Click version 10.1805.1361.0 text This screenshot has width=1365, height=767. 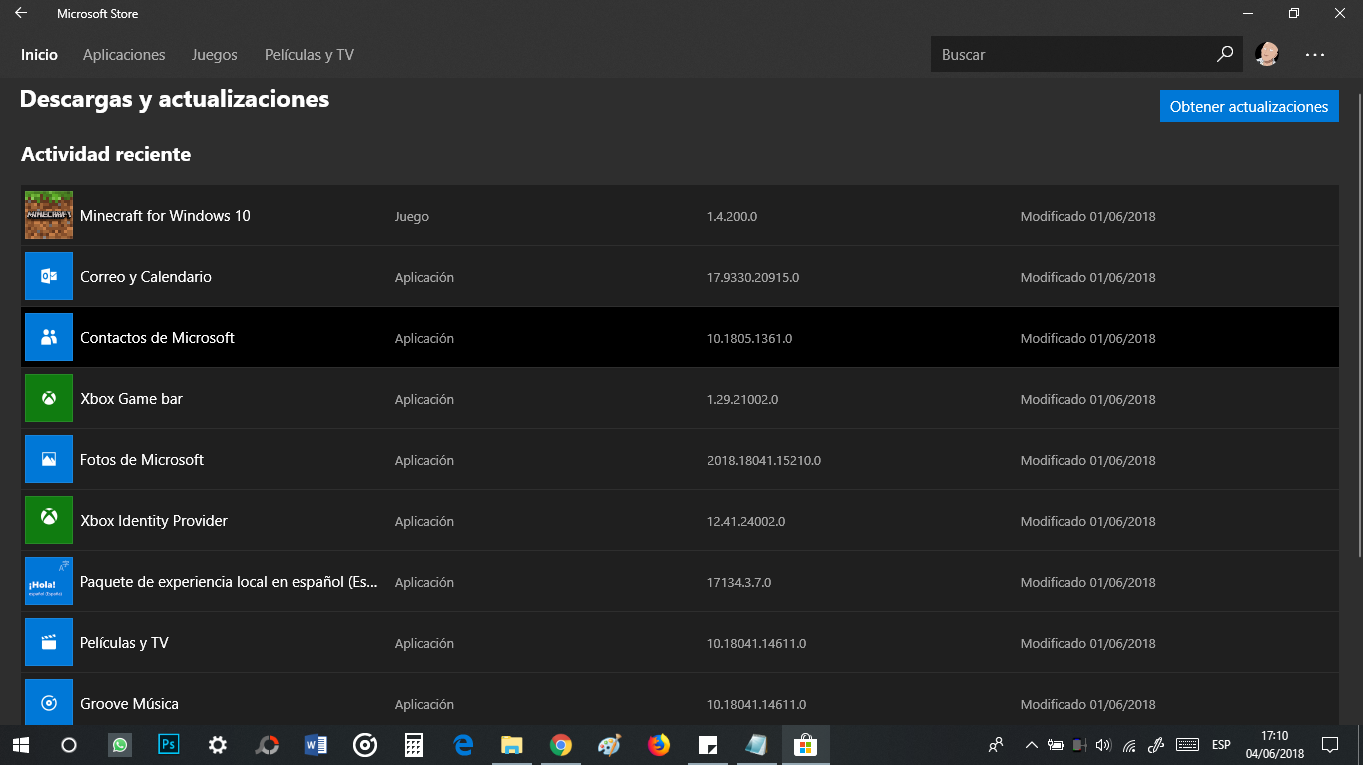point(749,338)
